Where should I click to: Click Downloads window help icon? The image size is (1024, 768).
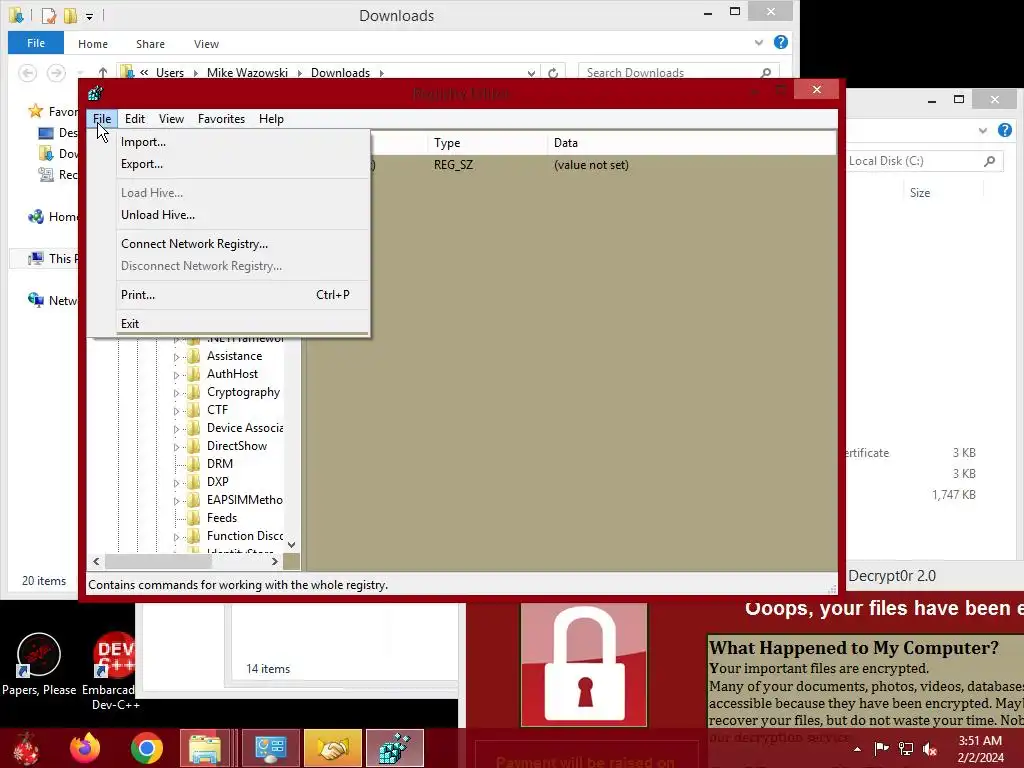point(780,42)
